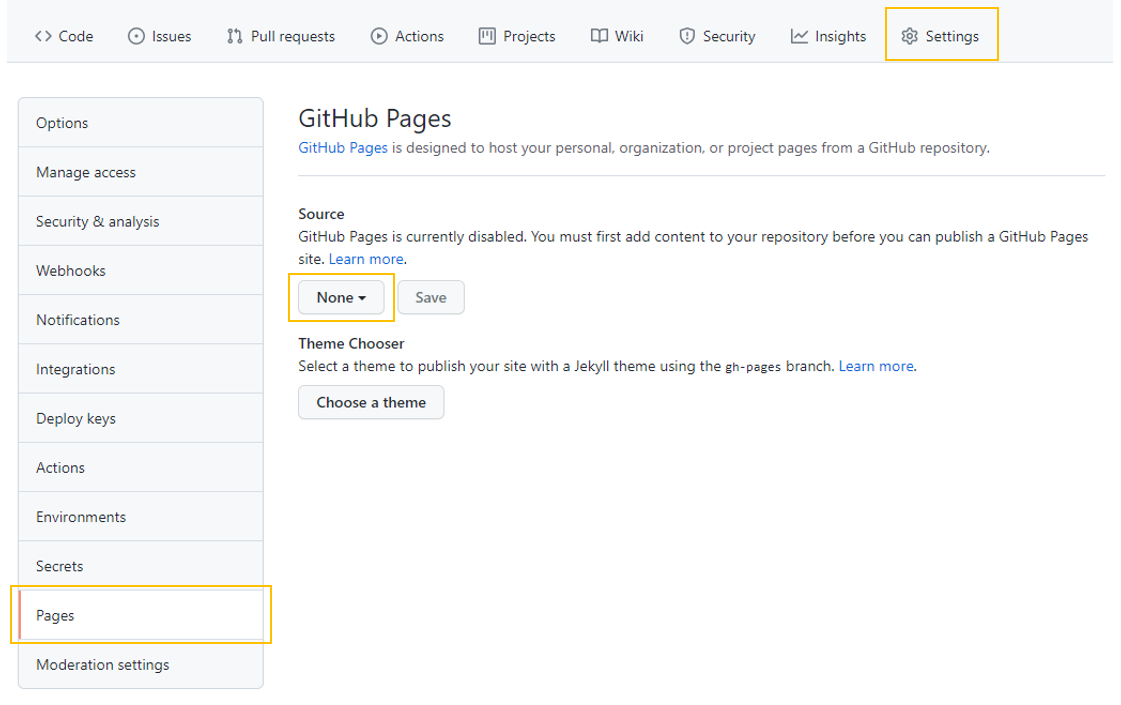Go to Webhooks settings
1121x705 pixels.
coord(141,271)
